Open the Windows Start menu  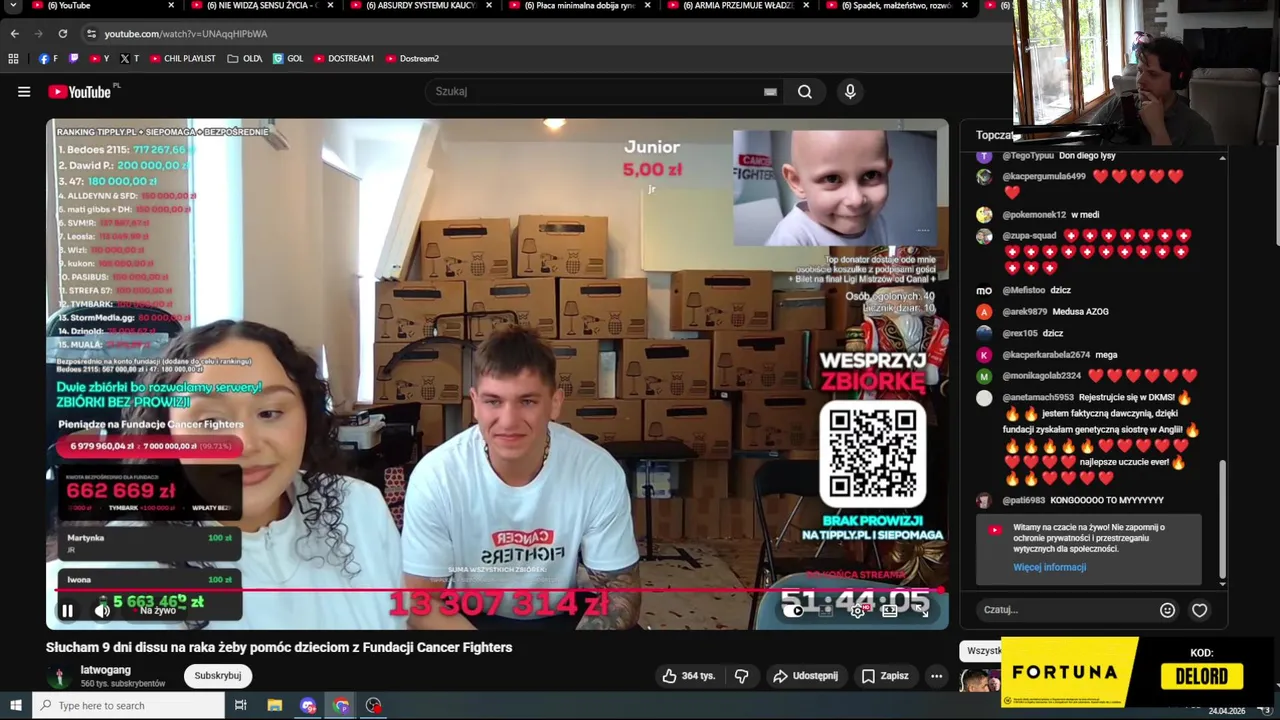click(16, 706)
